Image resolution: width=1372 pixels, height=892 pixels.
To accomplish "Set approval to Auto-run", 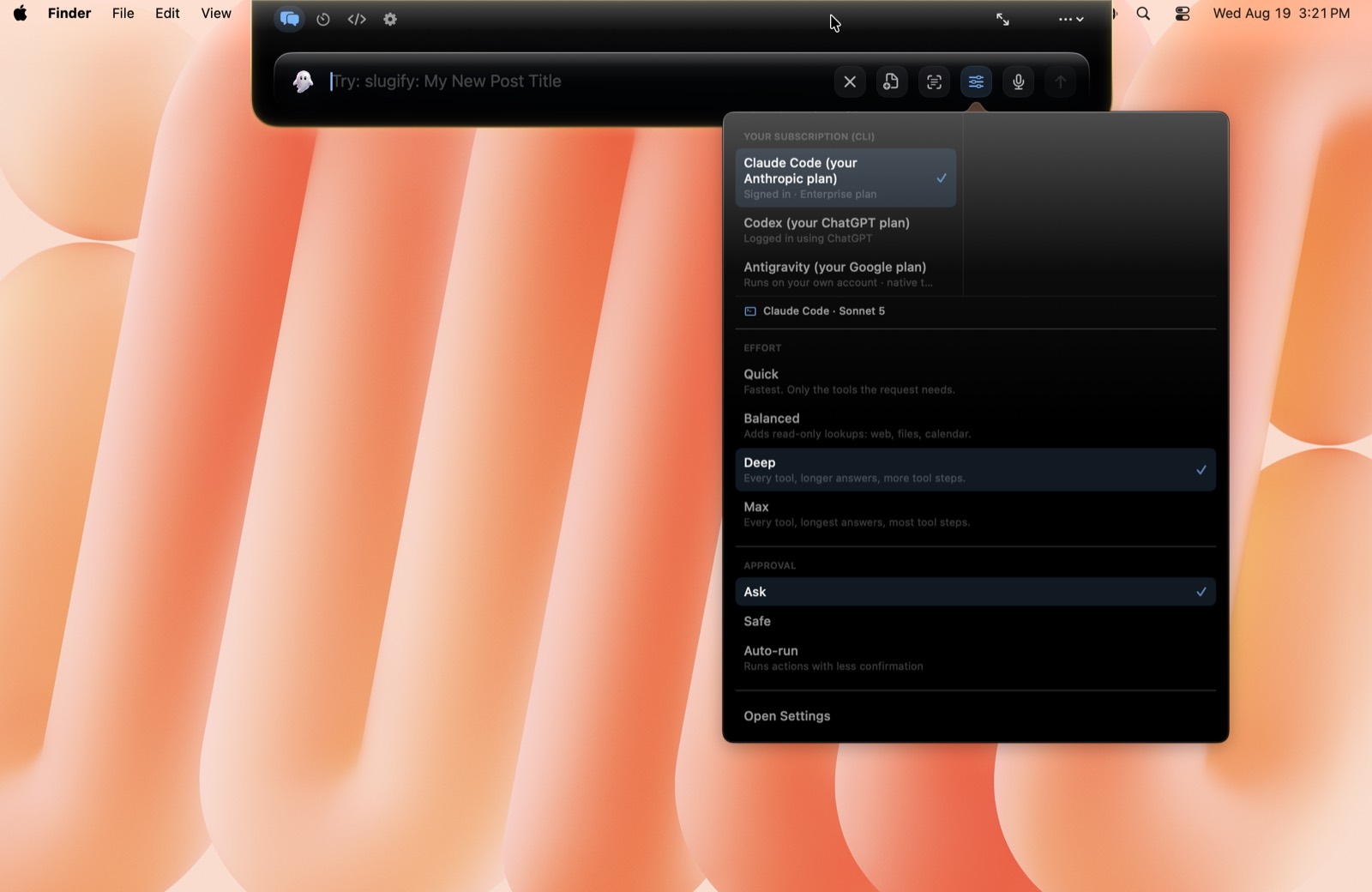I will [976, 658].
